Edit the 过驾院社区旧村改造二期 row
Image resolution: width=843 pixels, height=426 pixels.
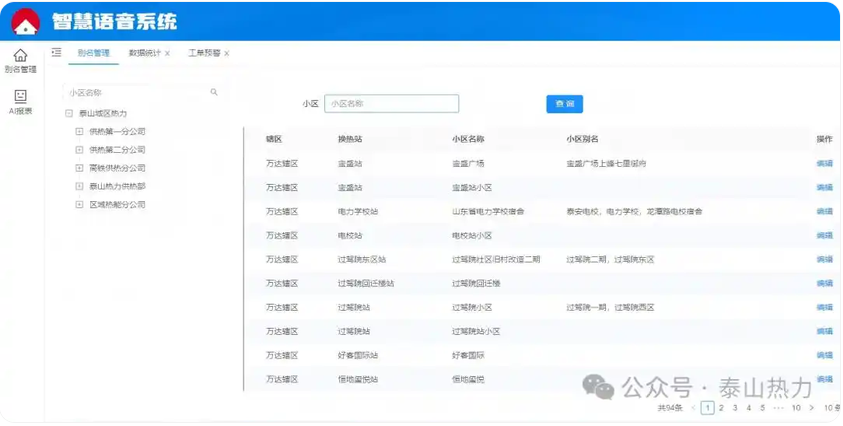tap(824, 259)
